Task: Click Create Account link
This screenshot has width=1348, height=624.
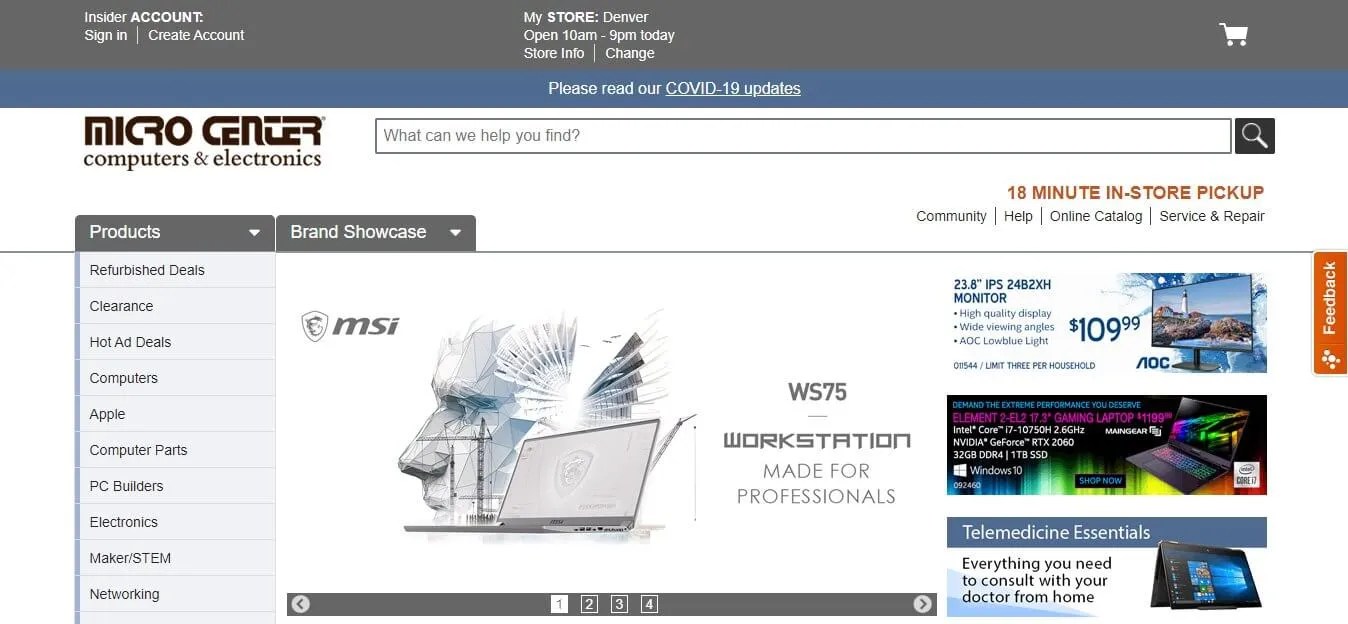Action: (196, 35)
